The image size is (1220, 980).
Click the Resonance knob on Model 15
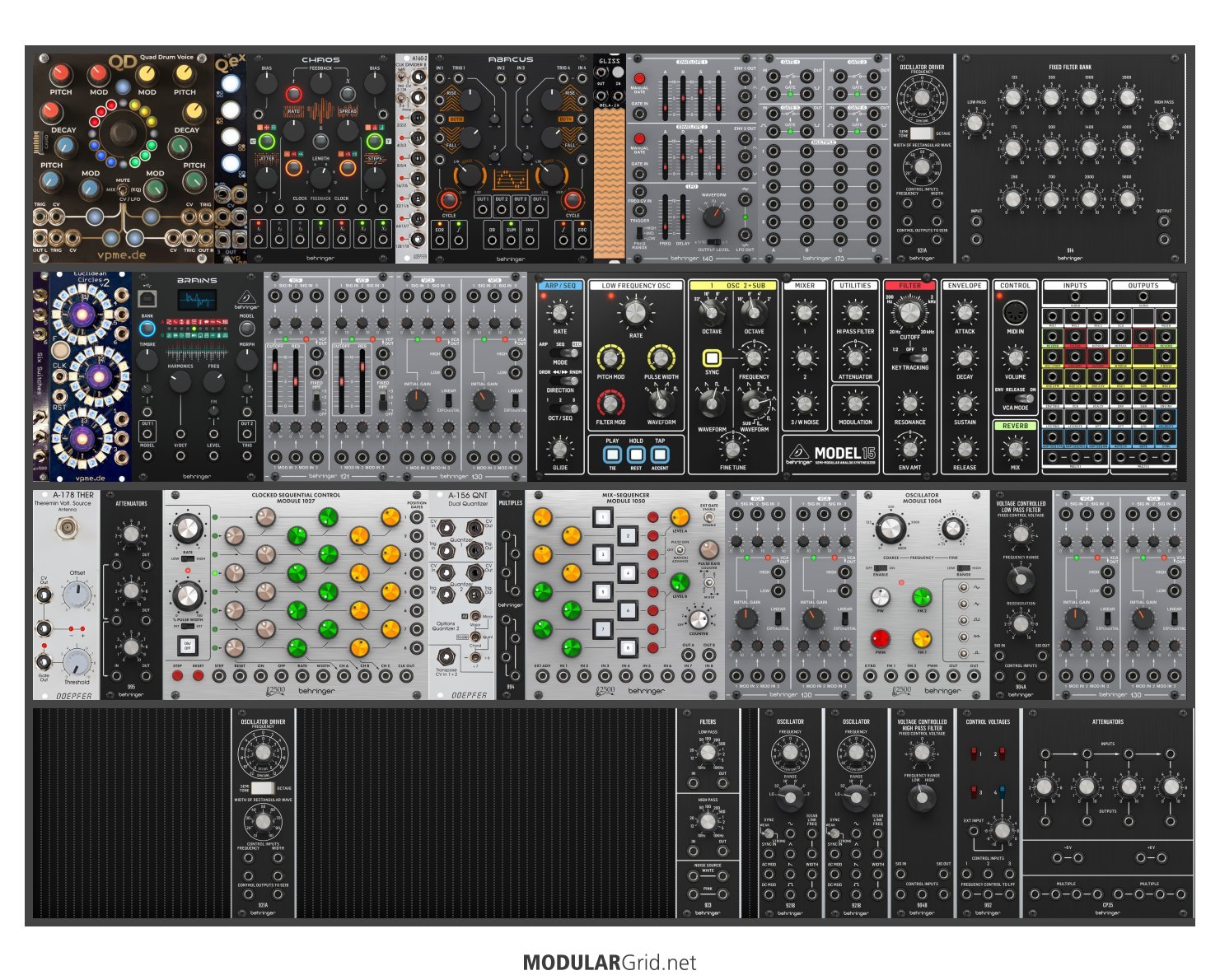(x=909, y=404)
